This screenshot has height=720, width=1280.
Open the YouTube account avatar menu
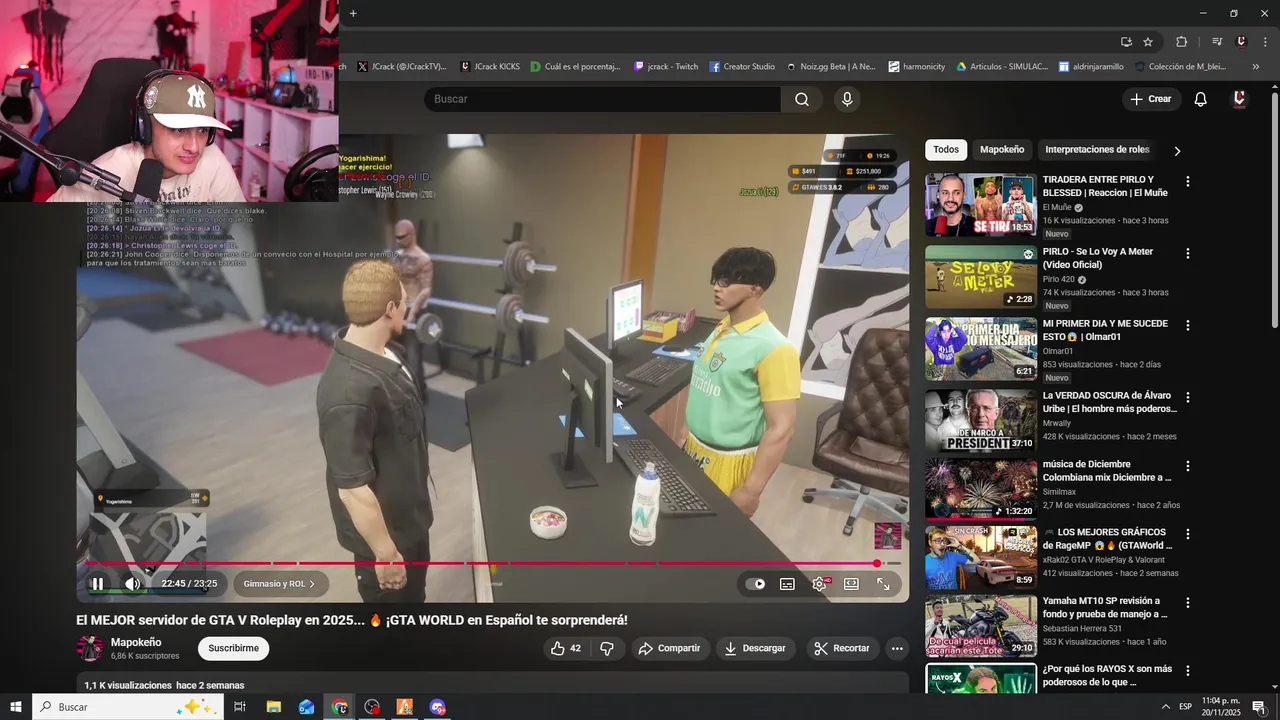click(x=1239, y=99)
